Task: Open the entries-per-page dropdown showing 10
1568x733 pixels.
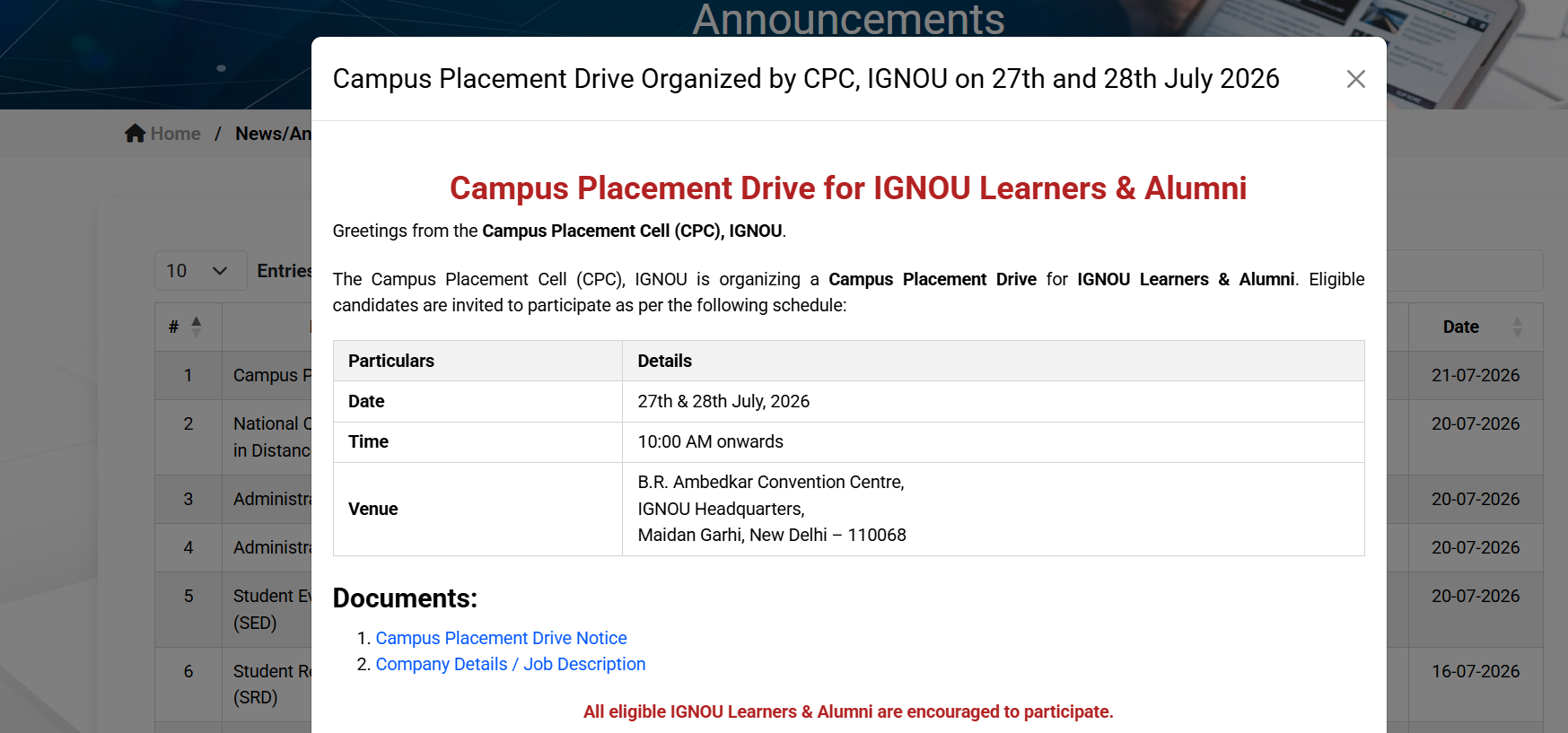Action: pos(200,271)
